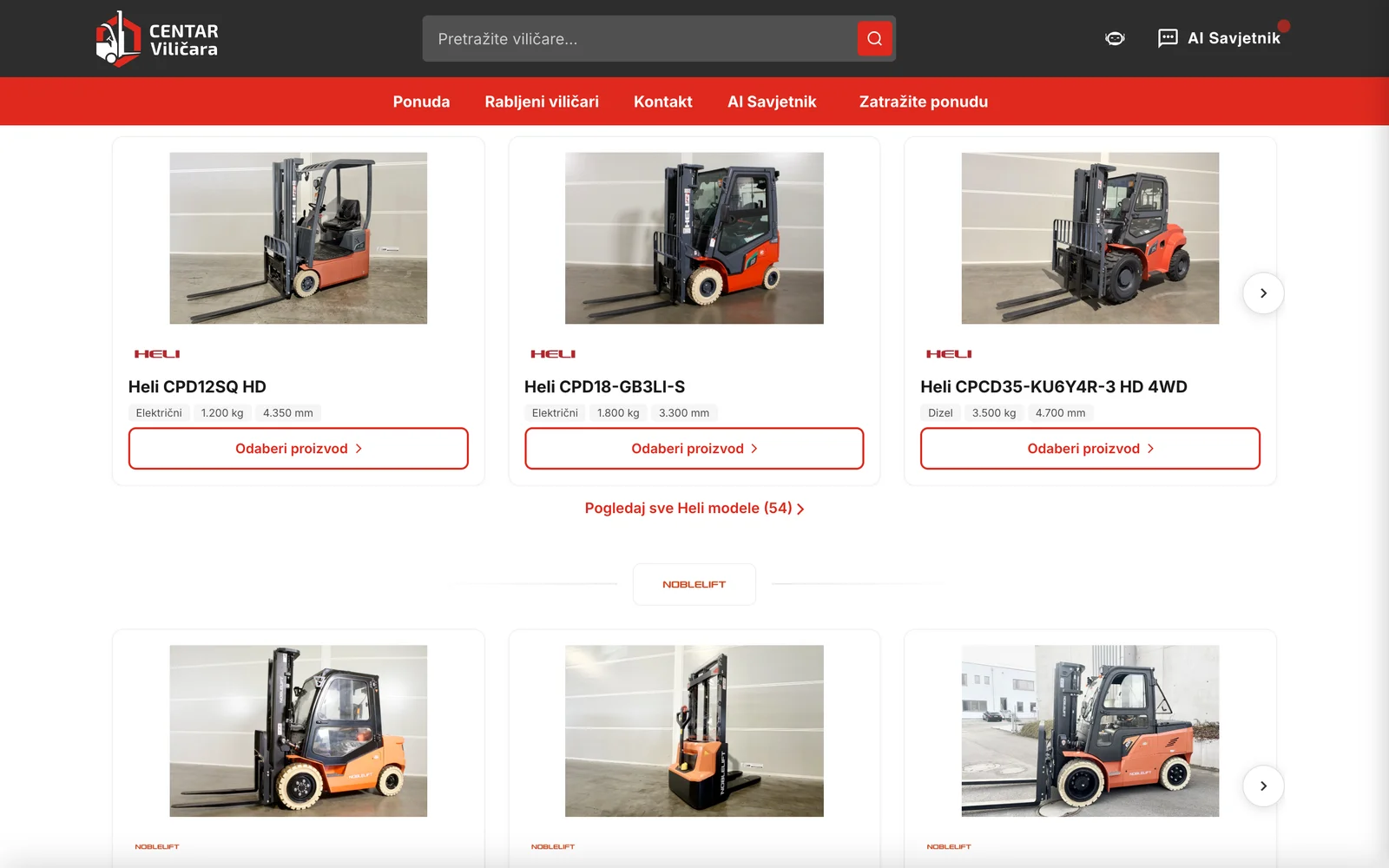Click the AI Savjetnik chat bubble icon
1389x868 pixels.
point(1168,38)
